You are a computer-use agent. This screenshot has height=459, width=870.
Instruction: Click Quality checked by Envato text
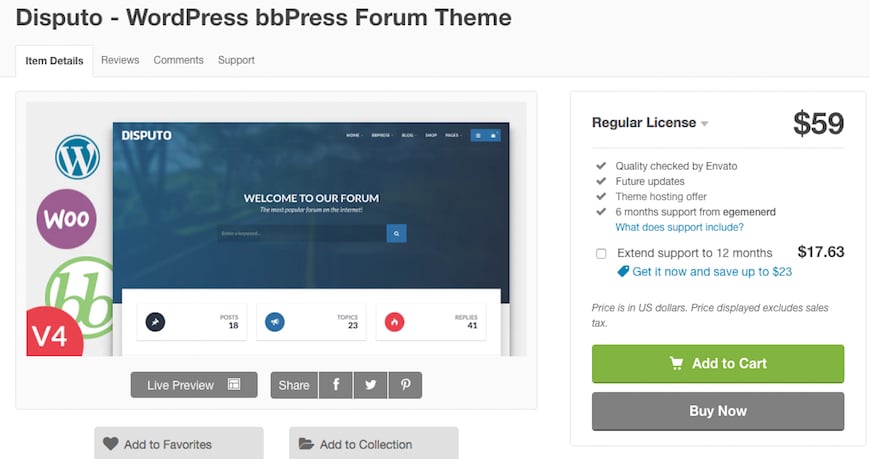tap(676, 166)
